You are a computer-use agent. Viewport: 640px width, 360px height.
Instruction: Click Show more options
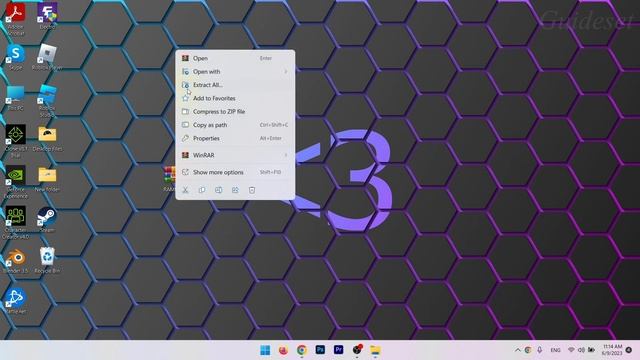[x=235, y=172]
